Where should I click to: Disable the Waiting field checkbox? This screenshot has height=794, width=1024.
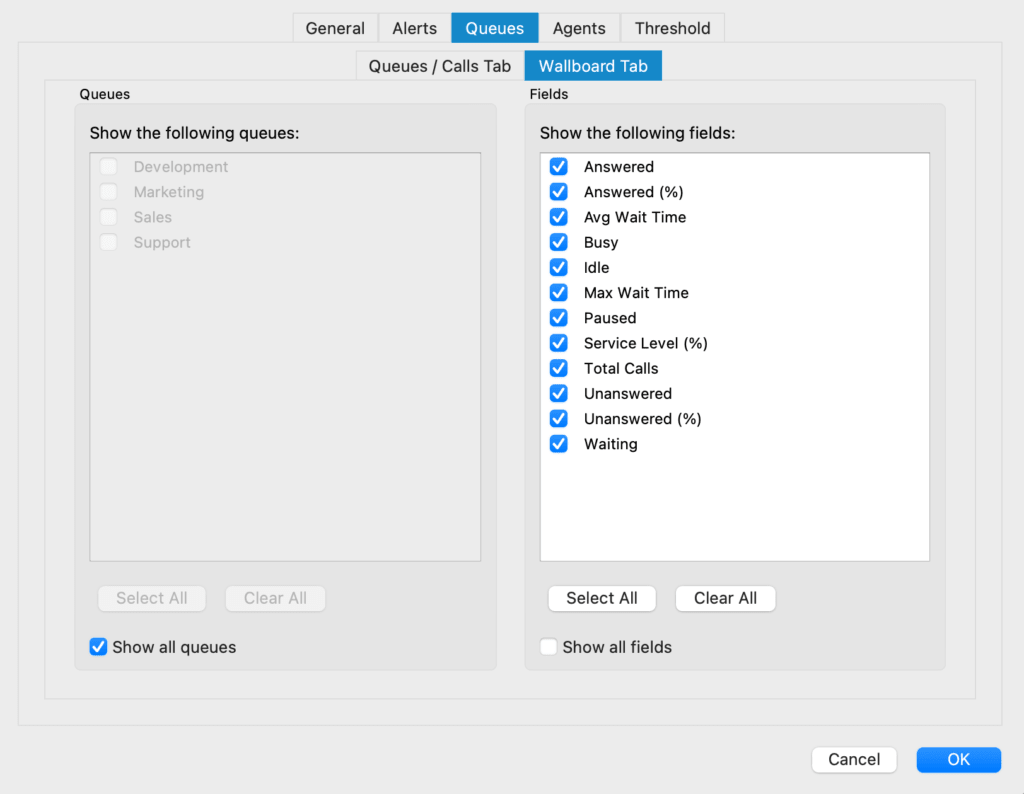pos(558,444)
